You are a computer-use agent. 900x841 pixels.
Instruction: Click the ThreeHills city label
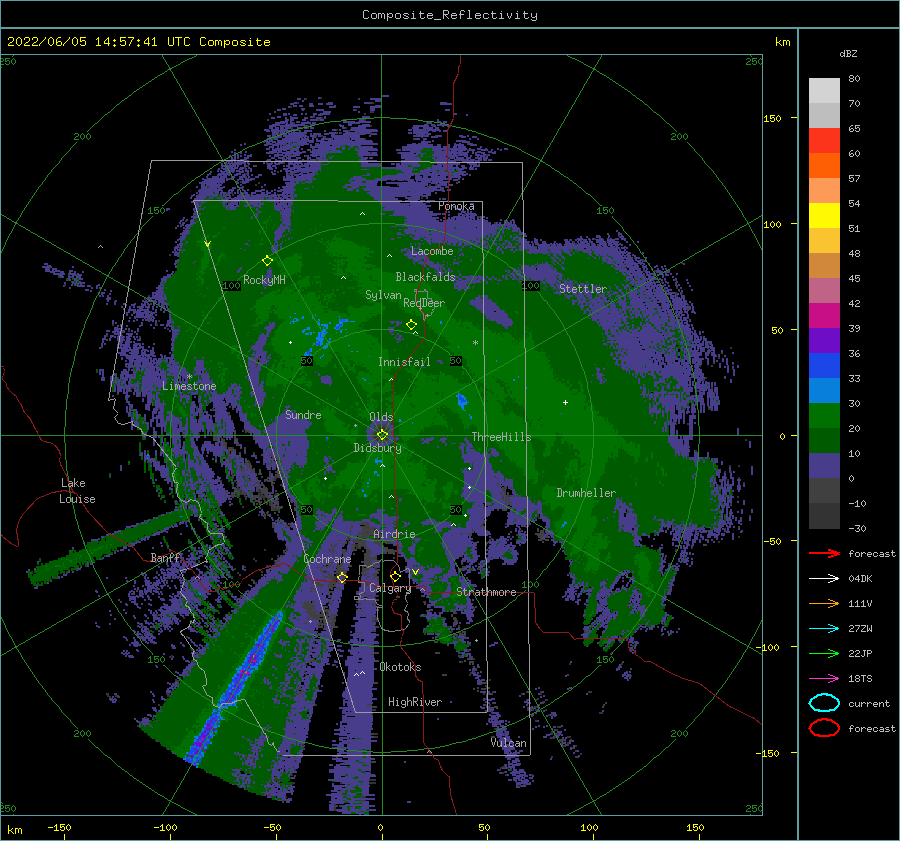click(501, 437)
